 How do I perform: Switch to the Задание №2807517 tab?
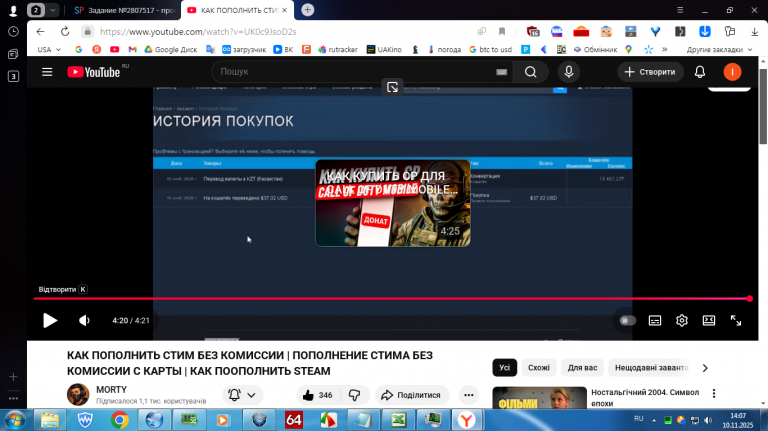click(124, 10)
